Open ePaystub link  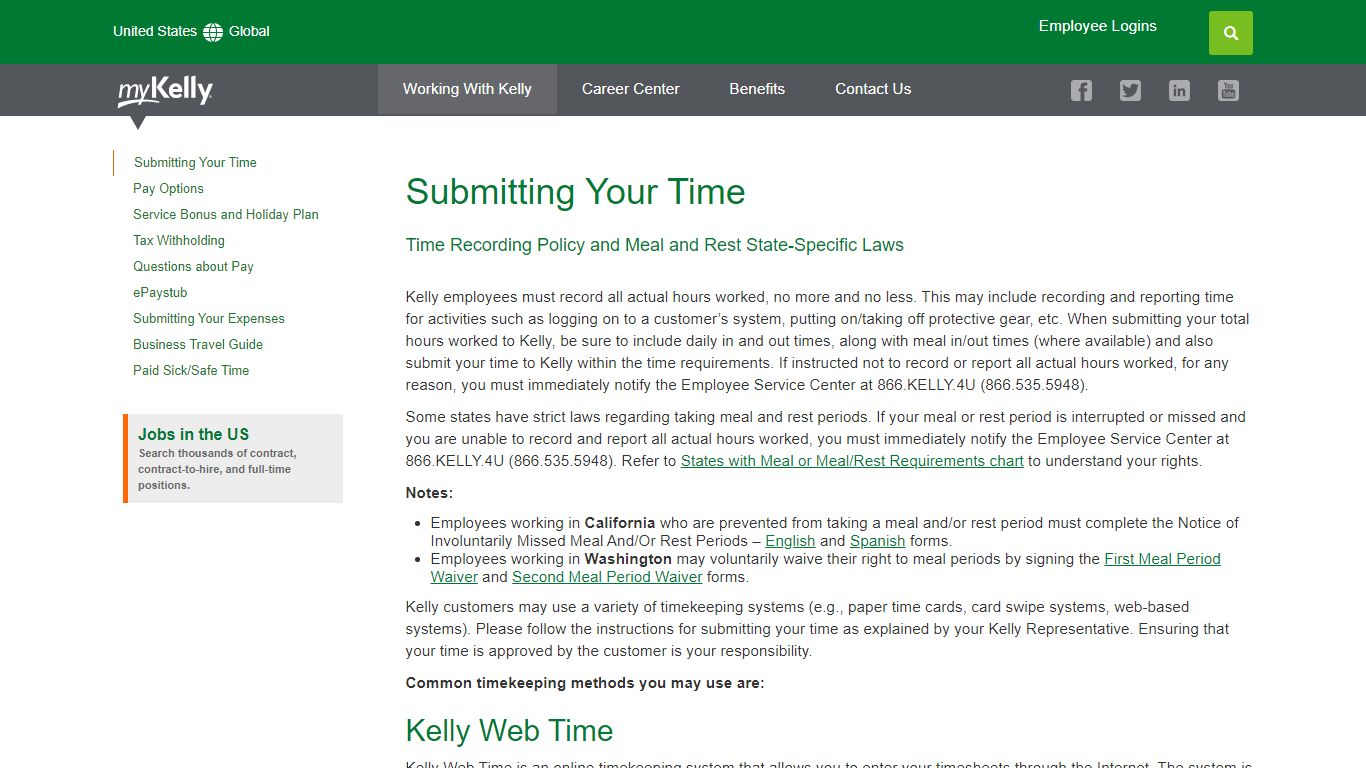pyautogui.click(x=160, y=292)
